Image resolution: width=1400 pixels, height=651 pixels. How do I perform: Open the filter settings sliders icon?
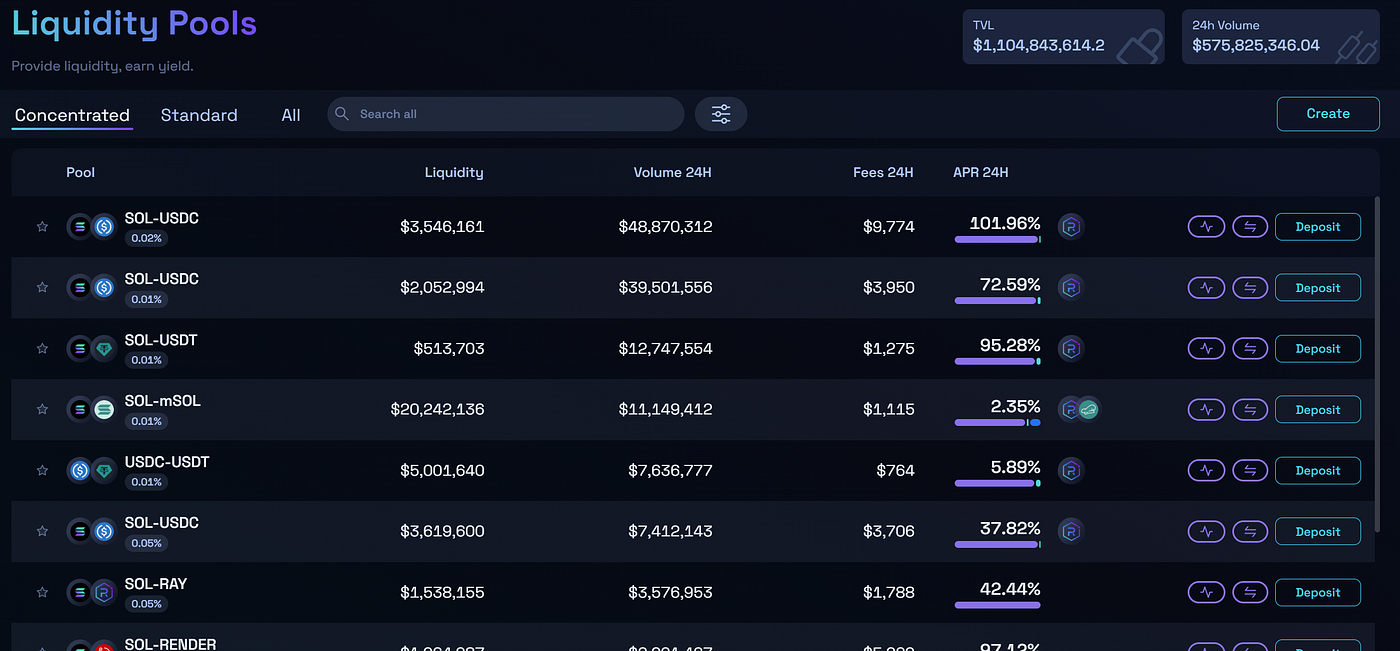[721, 114]
